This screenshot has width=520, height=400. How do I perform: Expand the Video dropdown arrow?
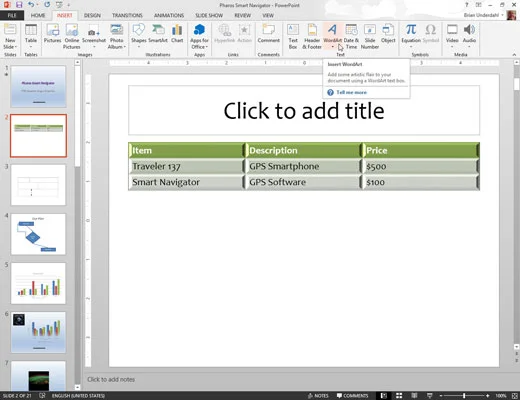tap(452, 47)
